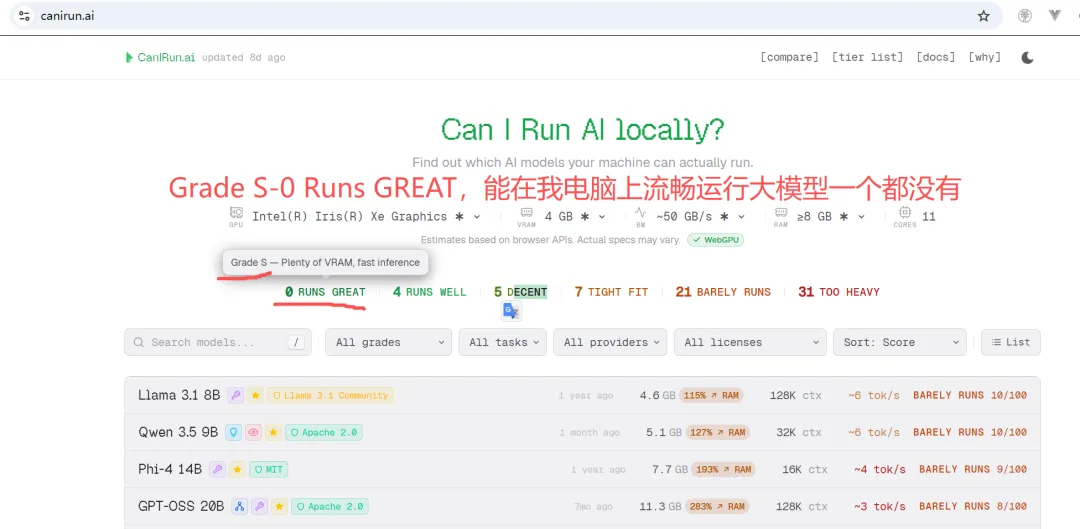
Task: Open the All tasks dropdown
Action: [503, 342]
